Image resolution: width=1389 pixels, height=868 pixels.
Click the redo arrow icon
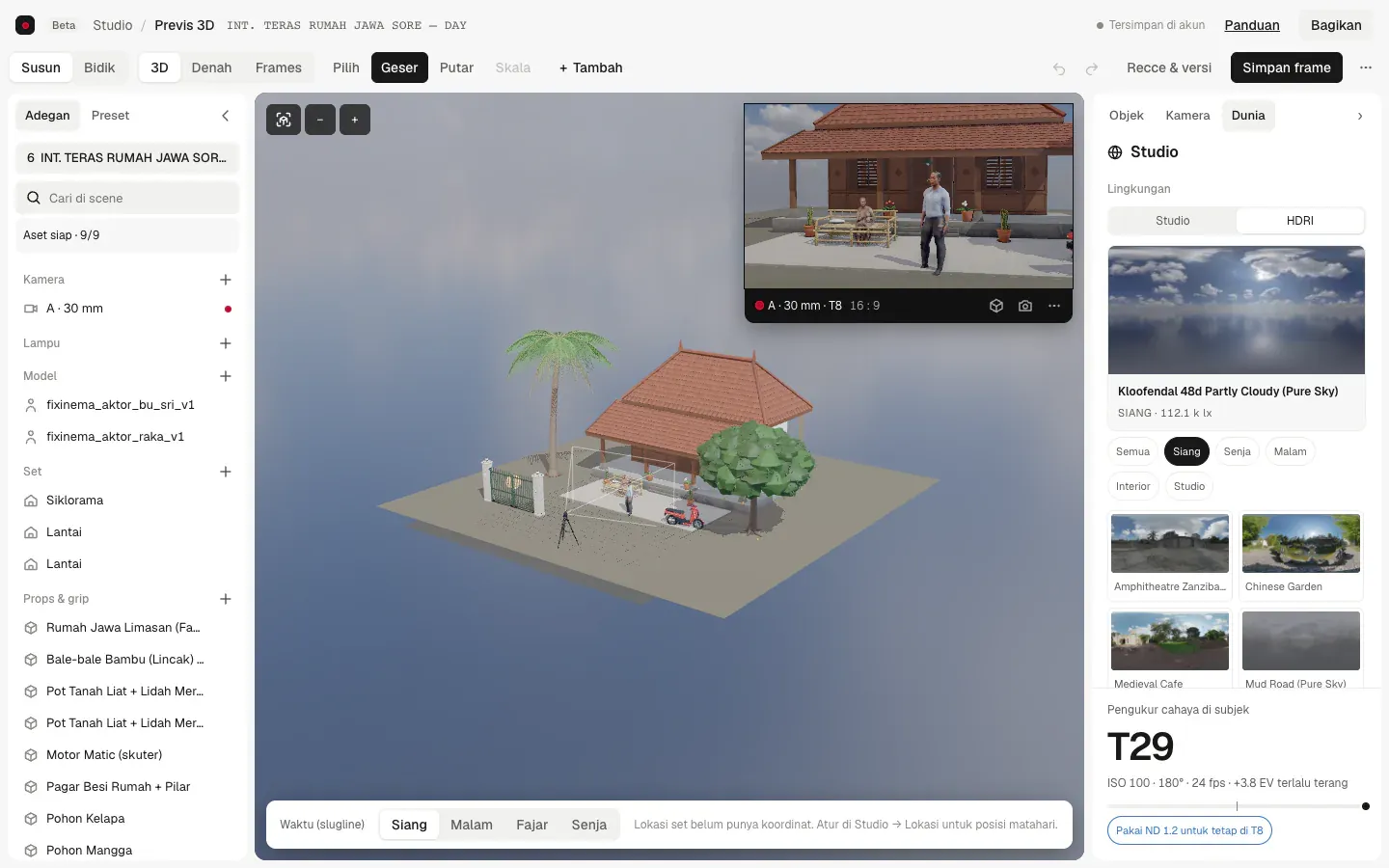pos(1092,68)
